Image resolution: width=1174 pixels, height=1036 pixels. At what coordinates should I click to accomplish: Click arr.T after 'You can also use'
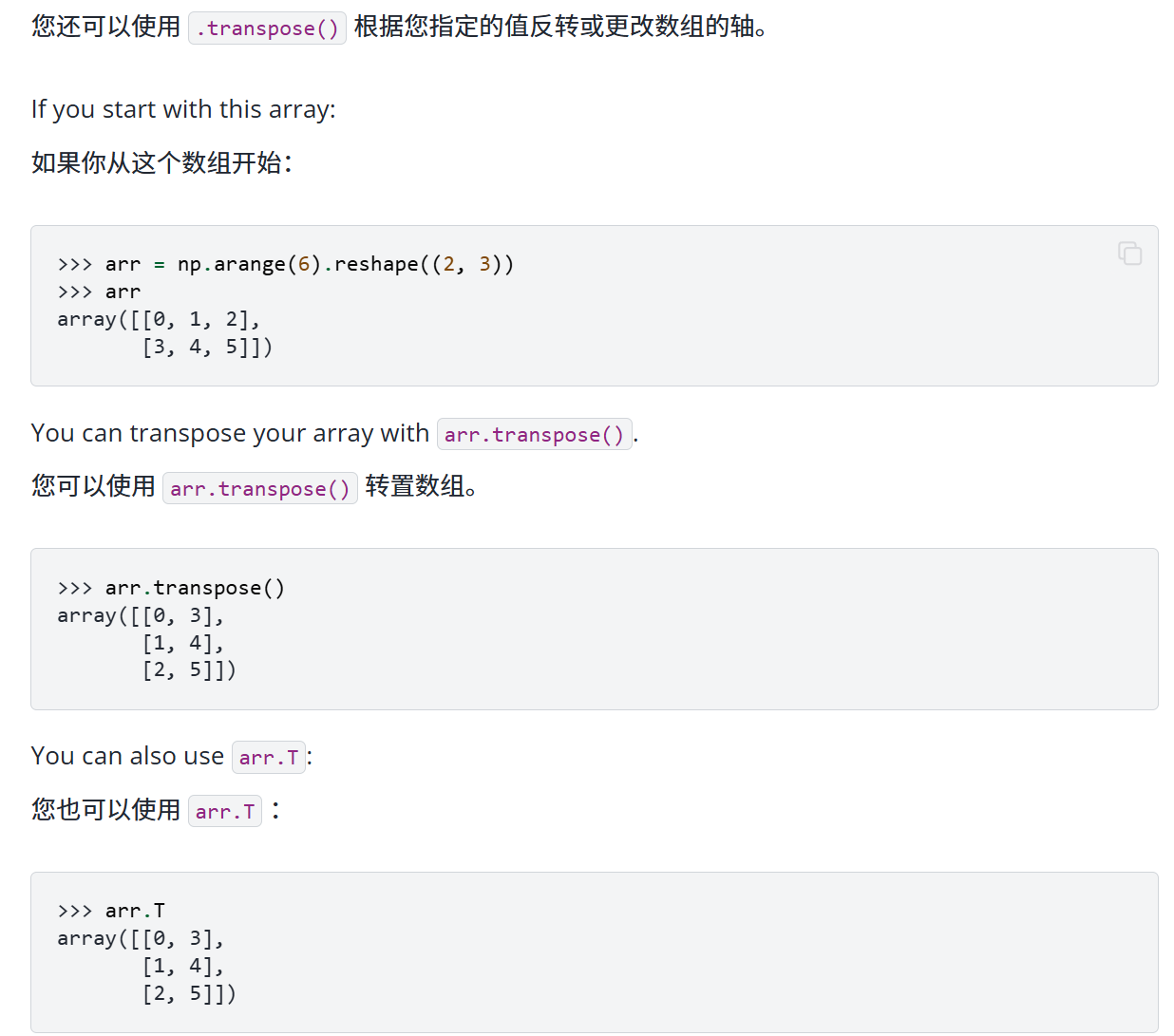[x=269, y=758]
